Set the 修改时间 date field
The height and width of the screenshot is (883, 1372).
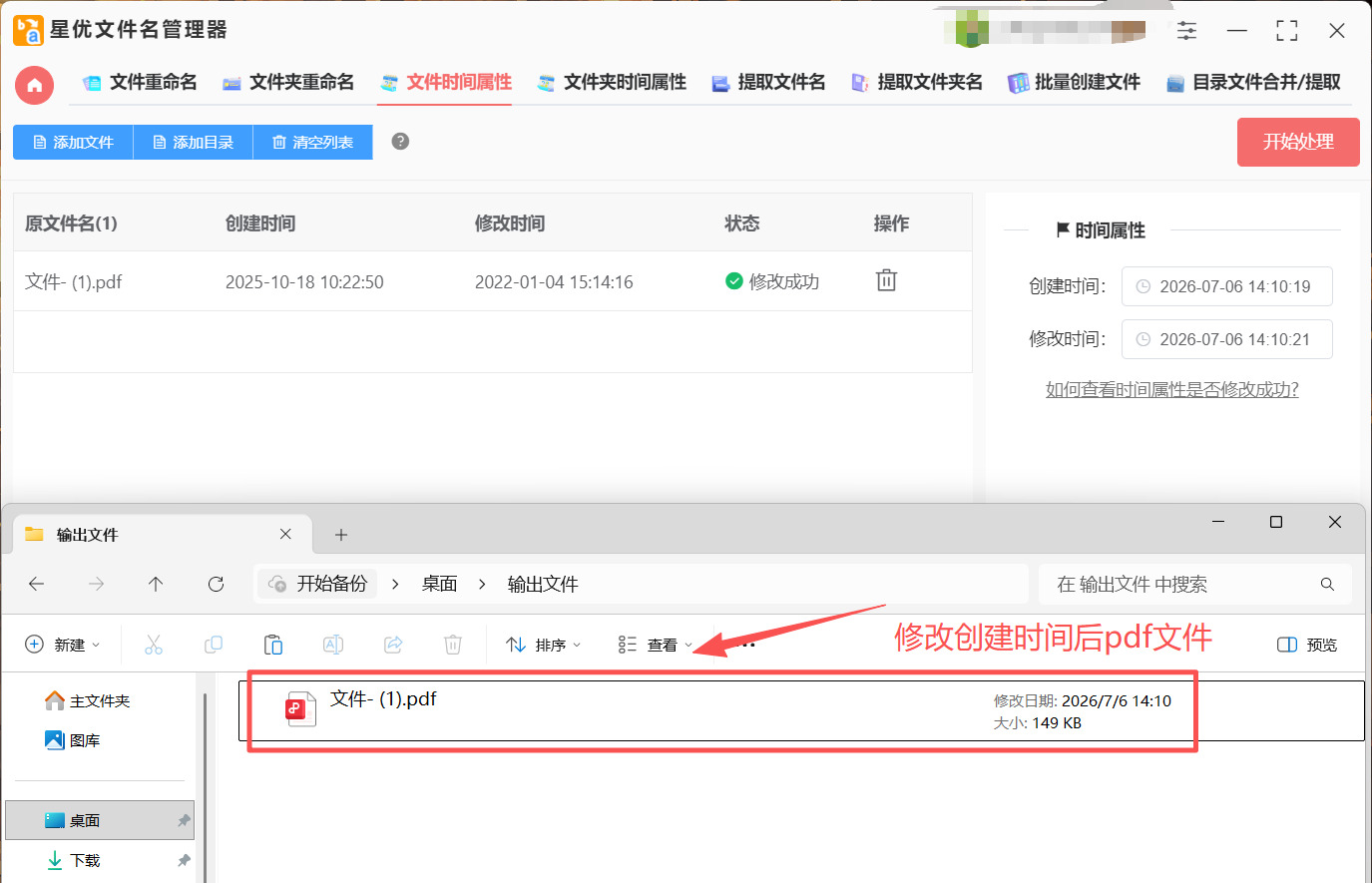point(1226,339)
